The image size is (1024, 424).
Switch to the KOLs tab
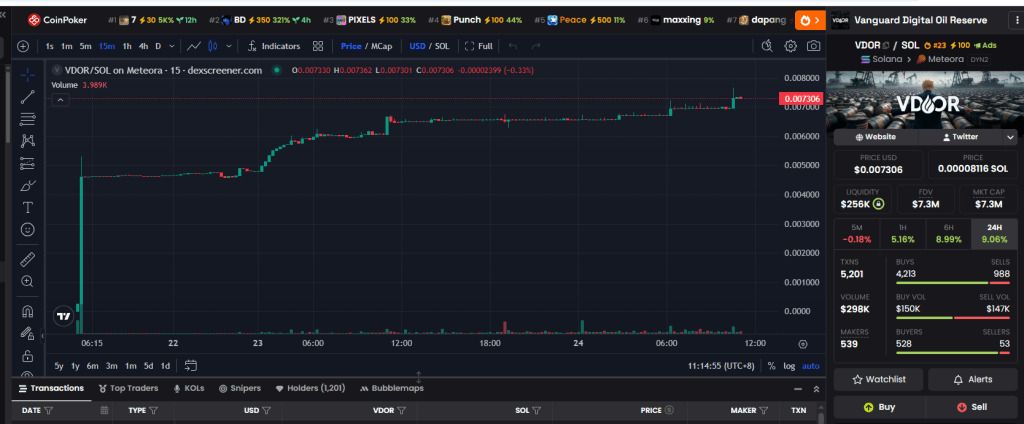tap(189, 388)
